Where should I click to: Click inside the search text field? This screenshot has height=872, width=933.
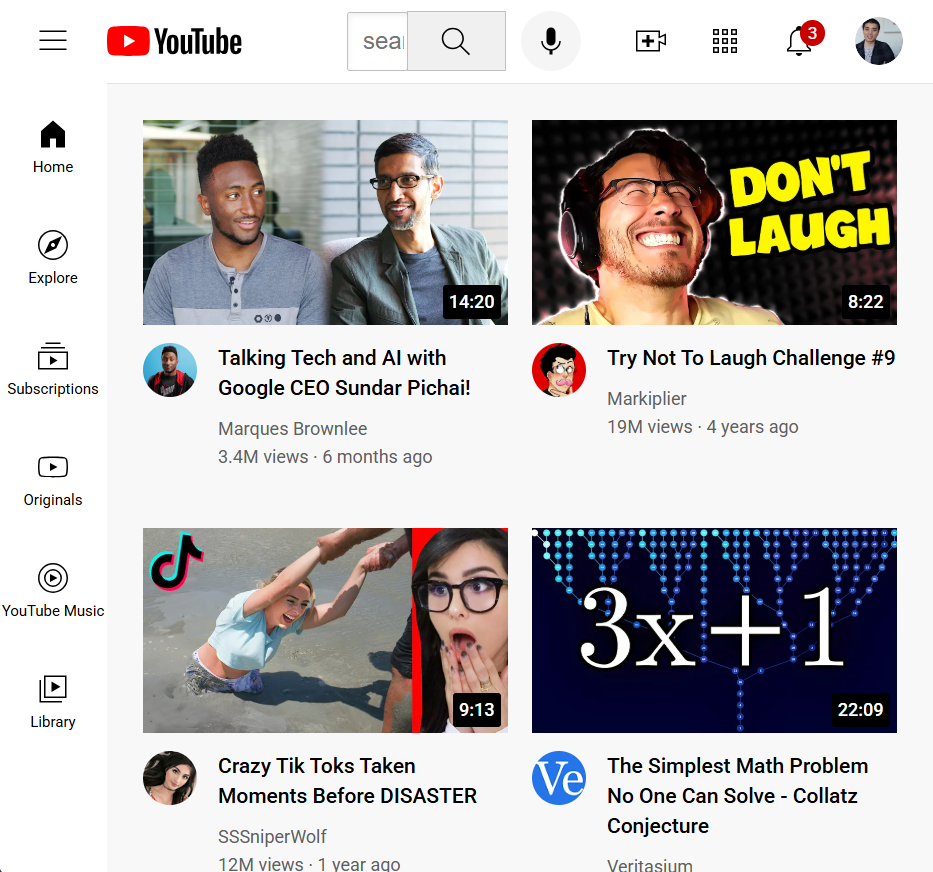tap(377, 41)
